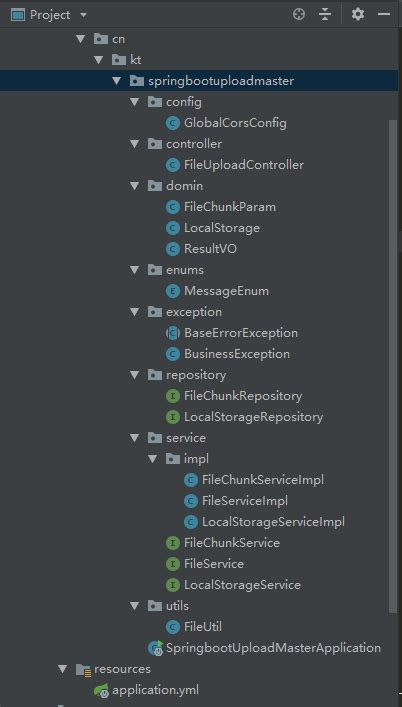Screen dimensions: 402x707
Task: Click the BaseErrorException abstract class icon
Action: 173,333
